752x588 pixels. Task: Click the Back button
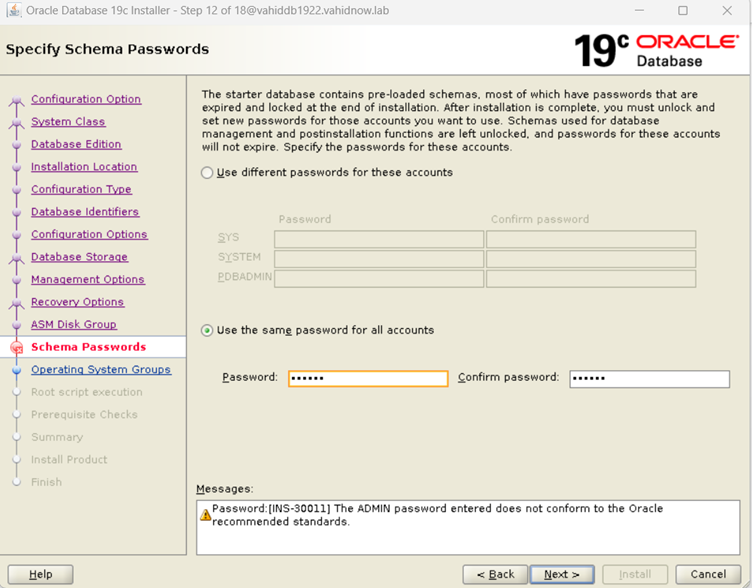pos(495,574)
